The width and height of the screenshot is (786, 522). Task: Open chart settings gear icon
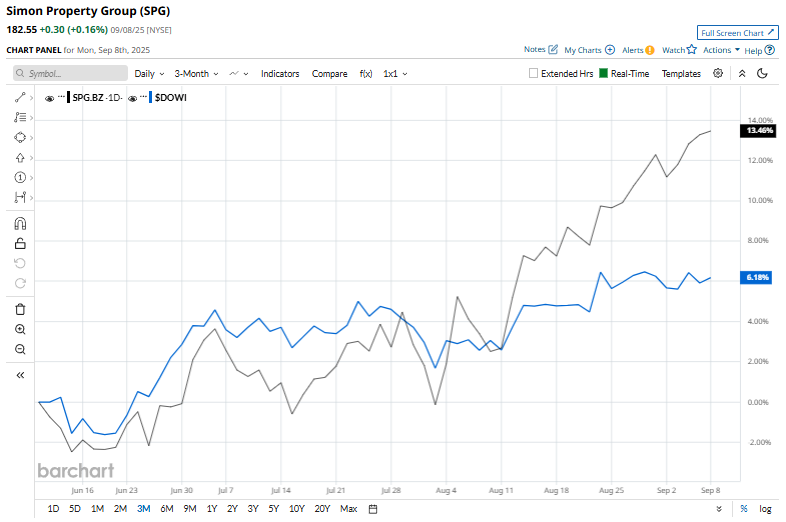pos(718,73)
